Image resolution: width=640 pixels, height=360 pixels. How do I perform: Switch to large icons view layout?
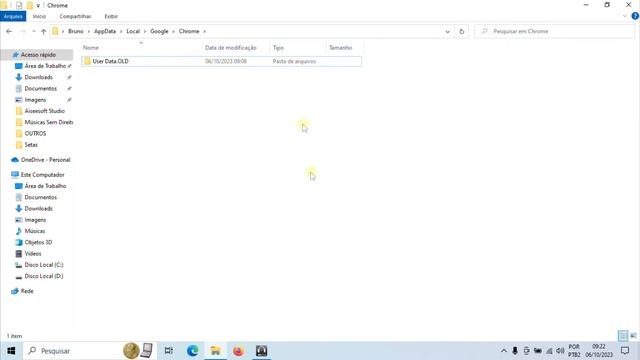click(633, 336)
